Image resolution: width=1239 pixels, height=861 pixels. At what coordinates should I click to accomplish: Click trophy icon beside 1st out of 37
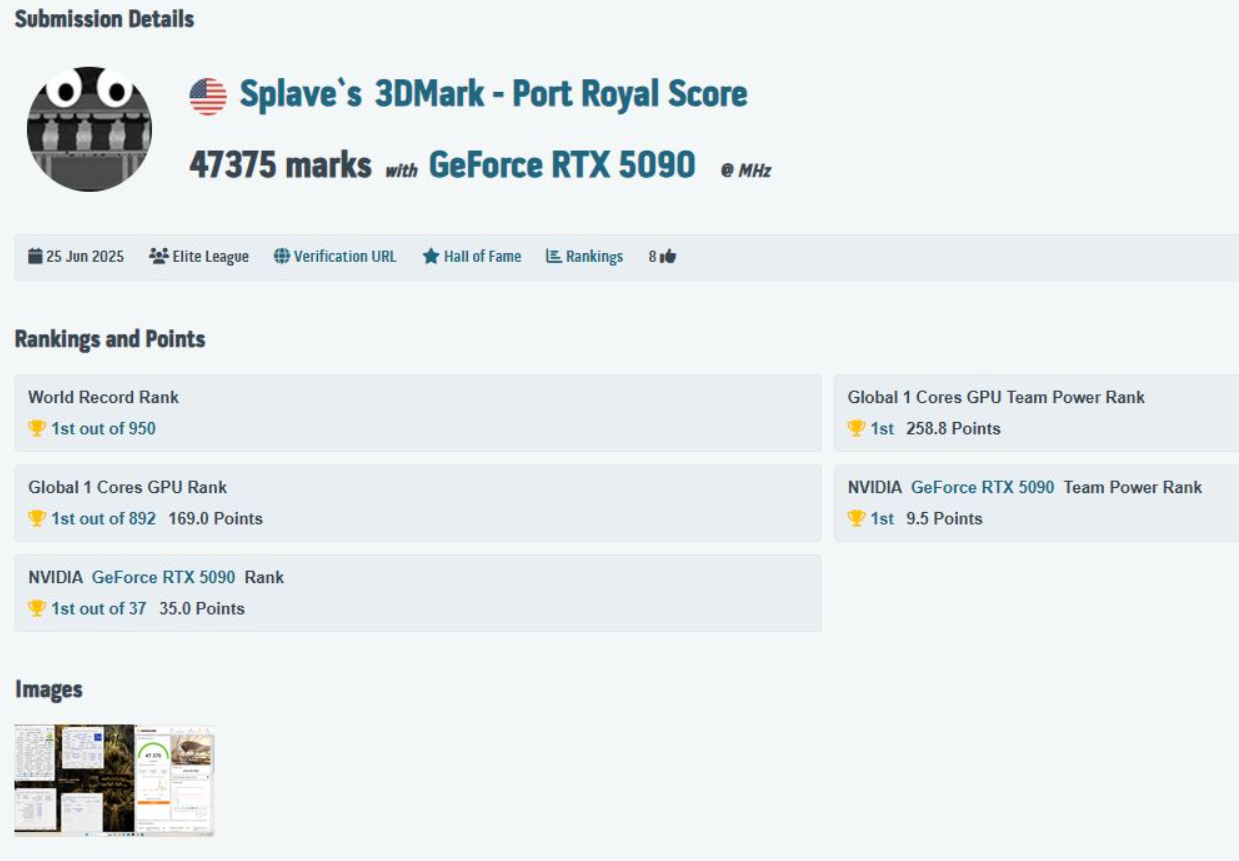point(37,608)
